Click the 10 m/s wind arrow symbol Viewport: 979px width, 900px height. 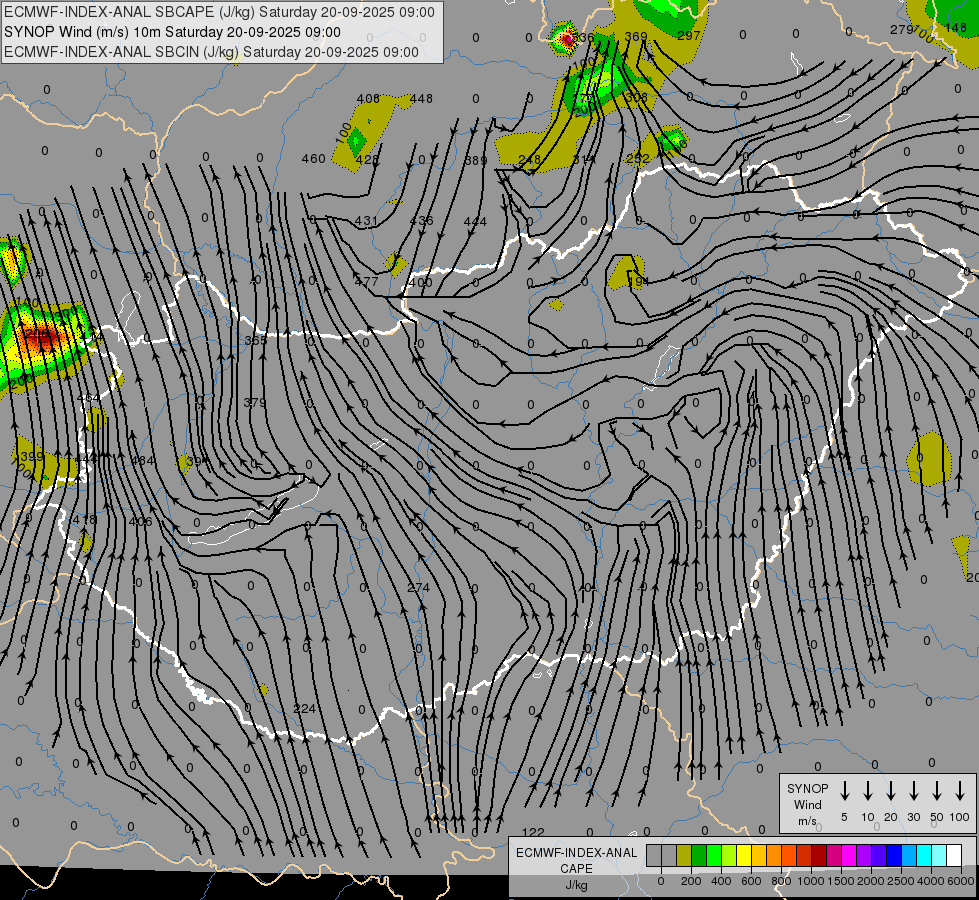868,791
